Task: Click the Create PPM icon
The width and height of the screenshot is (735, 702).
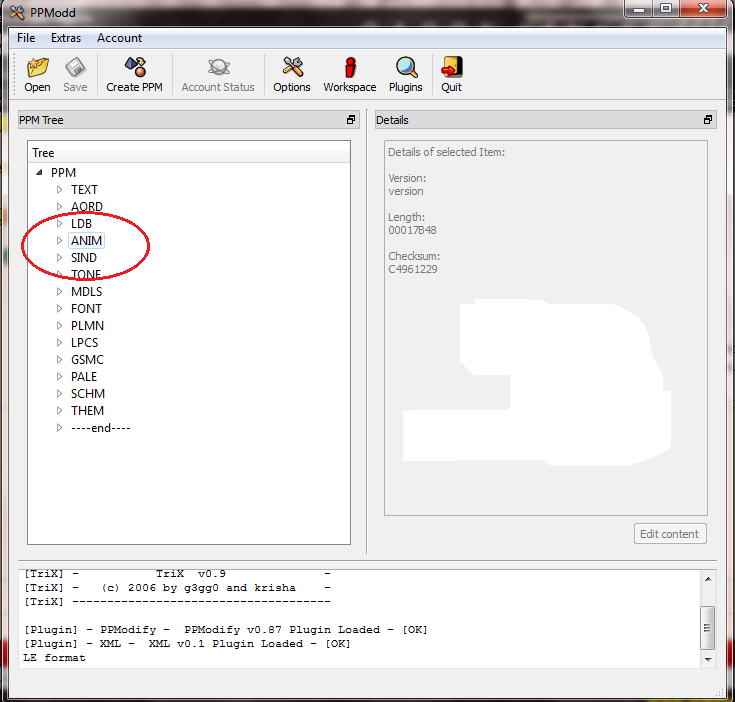Action: pyautogui.click(x=135, y=67)
